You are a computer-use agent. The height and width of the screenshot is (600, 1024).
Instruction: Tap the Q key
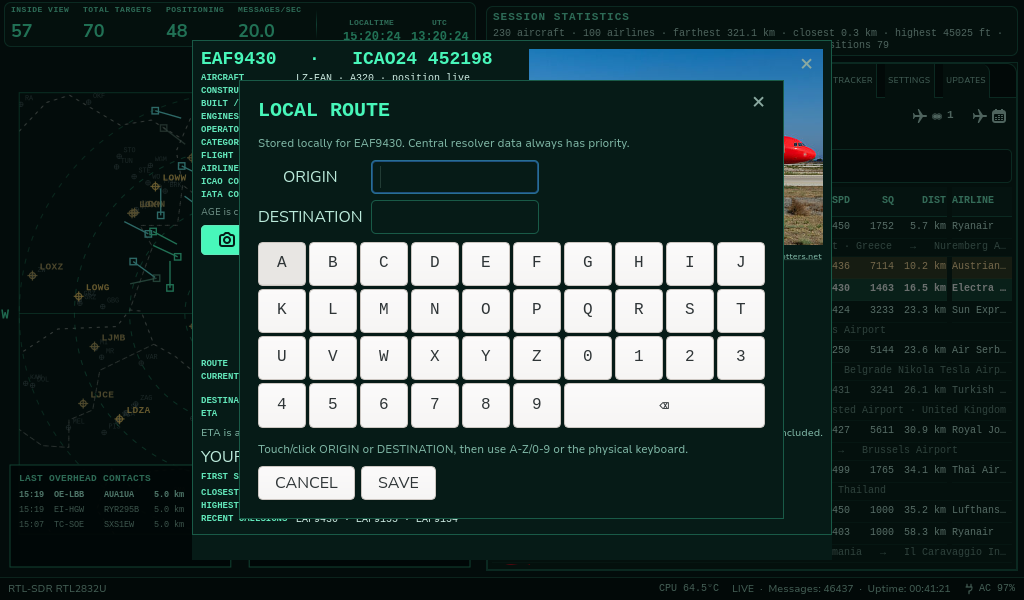(588, 311)
